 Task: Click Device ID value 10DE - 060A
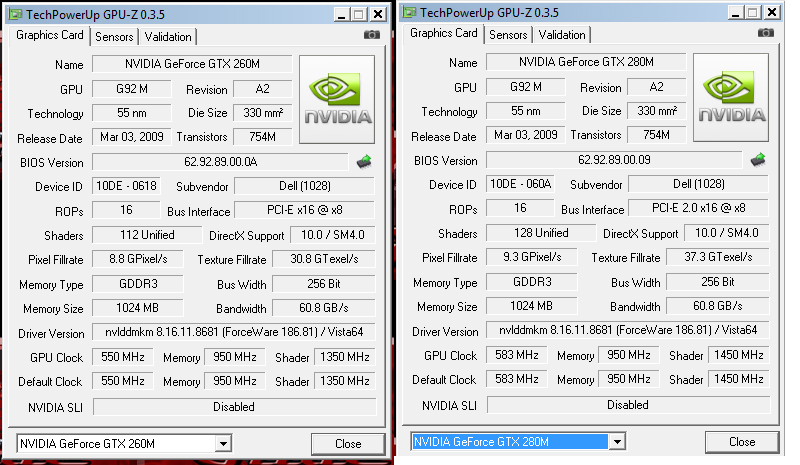pyautogui.click(x=520, y=184)
